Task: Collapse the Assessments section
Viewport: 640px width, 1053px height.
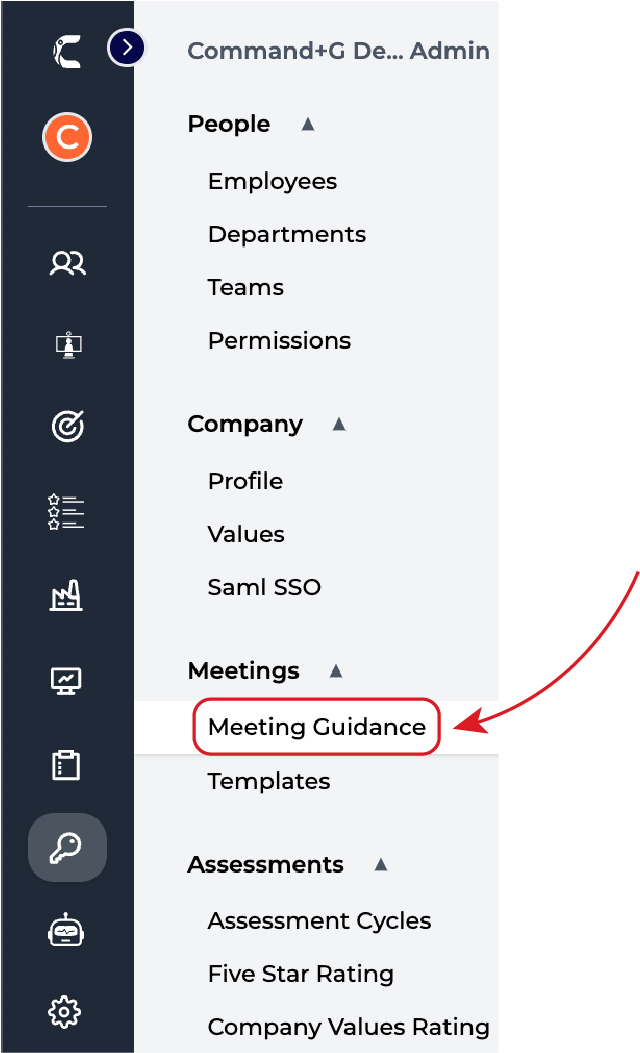Action: point(380,864)
